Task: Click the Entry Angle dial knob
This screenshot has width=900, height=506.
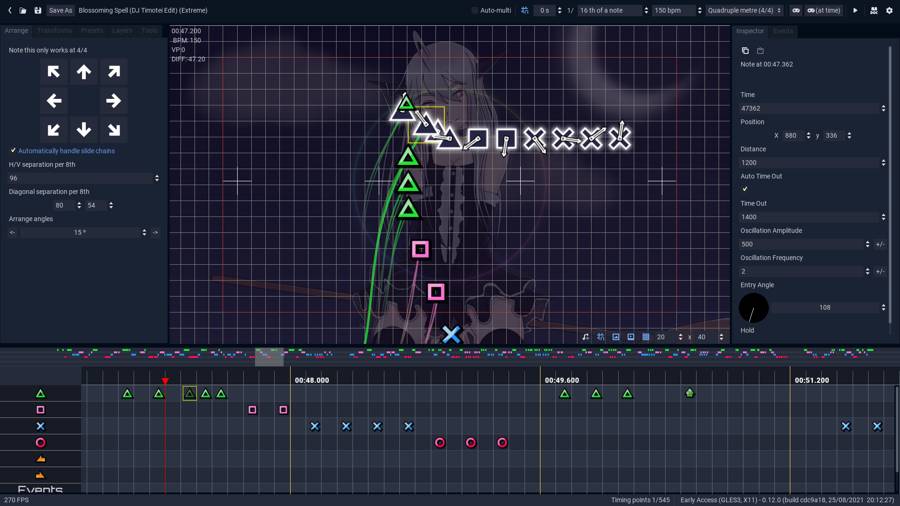Action: click(x=754, y=308)
